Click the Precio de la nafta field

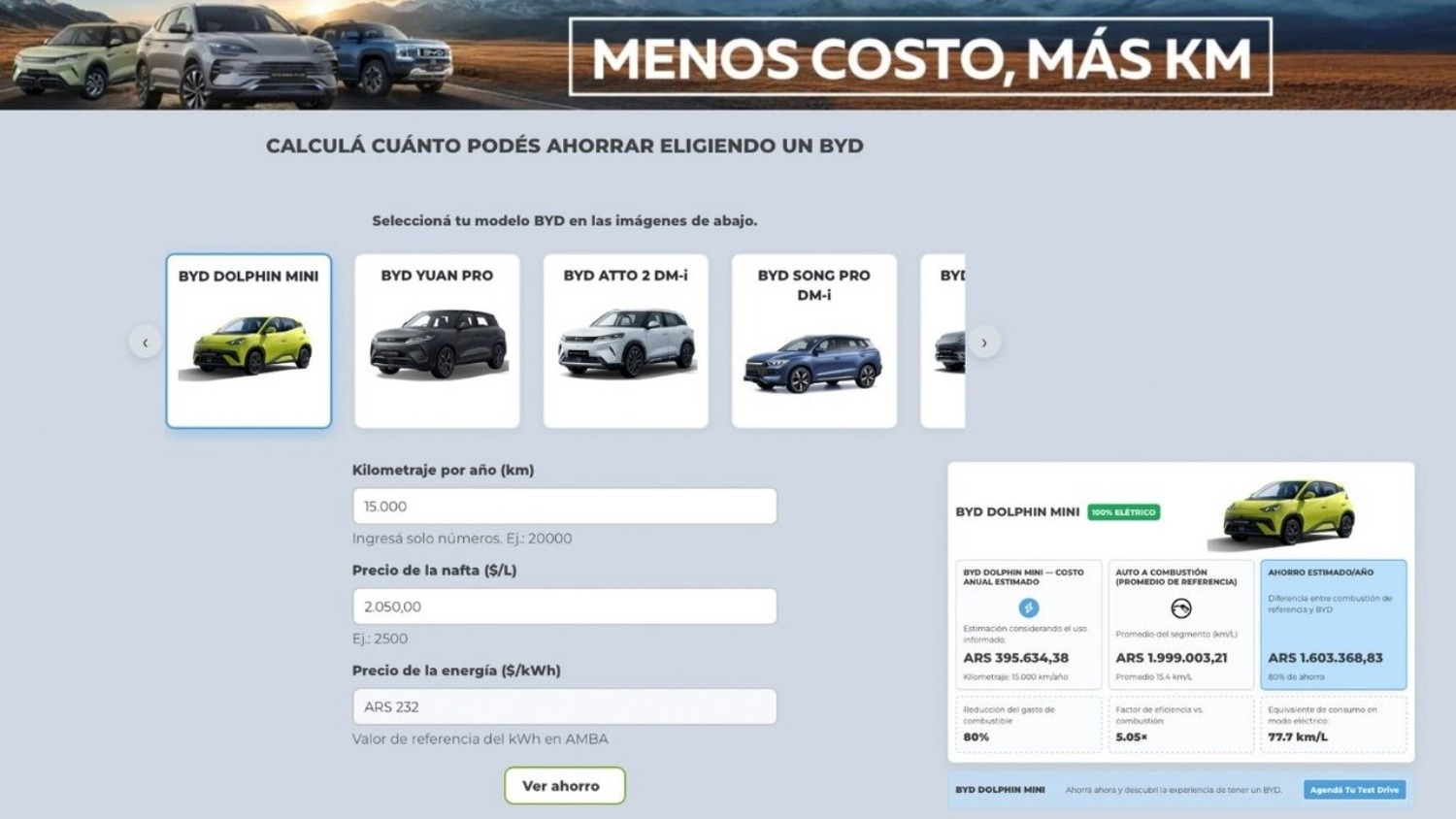pyautogui.click(x=564, y=606)
